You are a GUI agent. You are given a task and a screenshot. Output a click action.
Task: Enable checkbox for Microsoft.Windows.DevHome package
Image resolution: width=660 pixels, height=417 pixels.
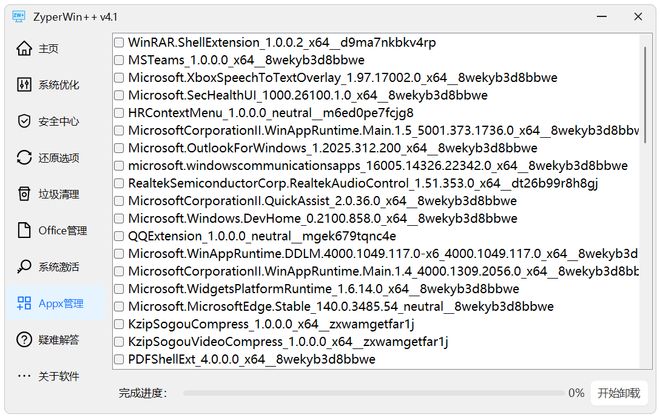[x=119, y=218]
